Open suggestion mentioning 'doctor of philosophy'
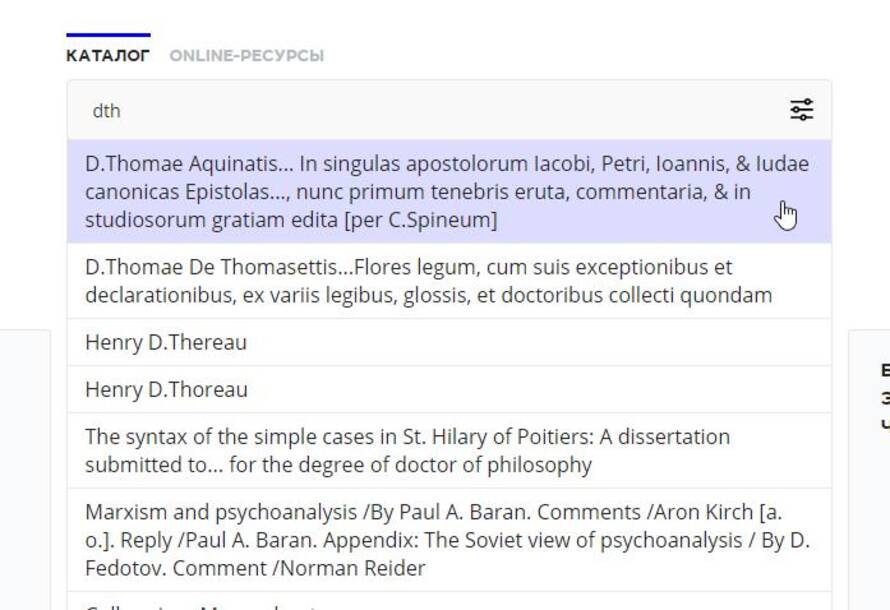The width and height of the screenshot is (890, 610). click(450, 451)
